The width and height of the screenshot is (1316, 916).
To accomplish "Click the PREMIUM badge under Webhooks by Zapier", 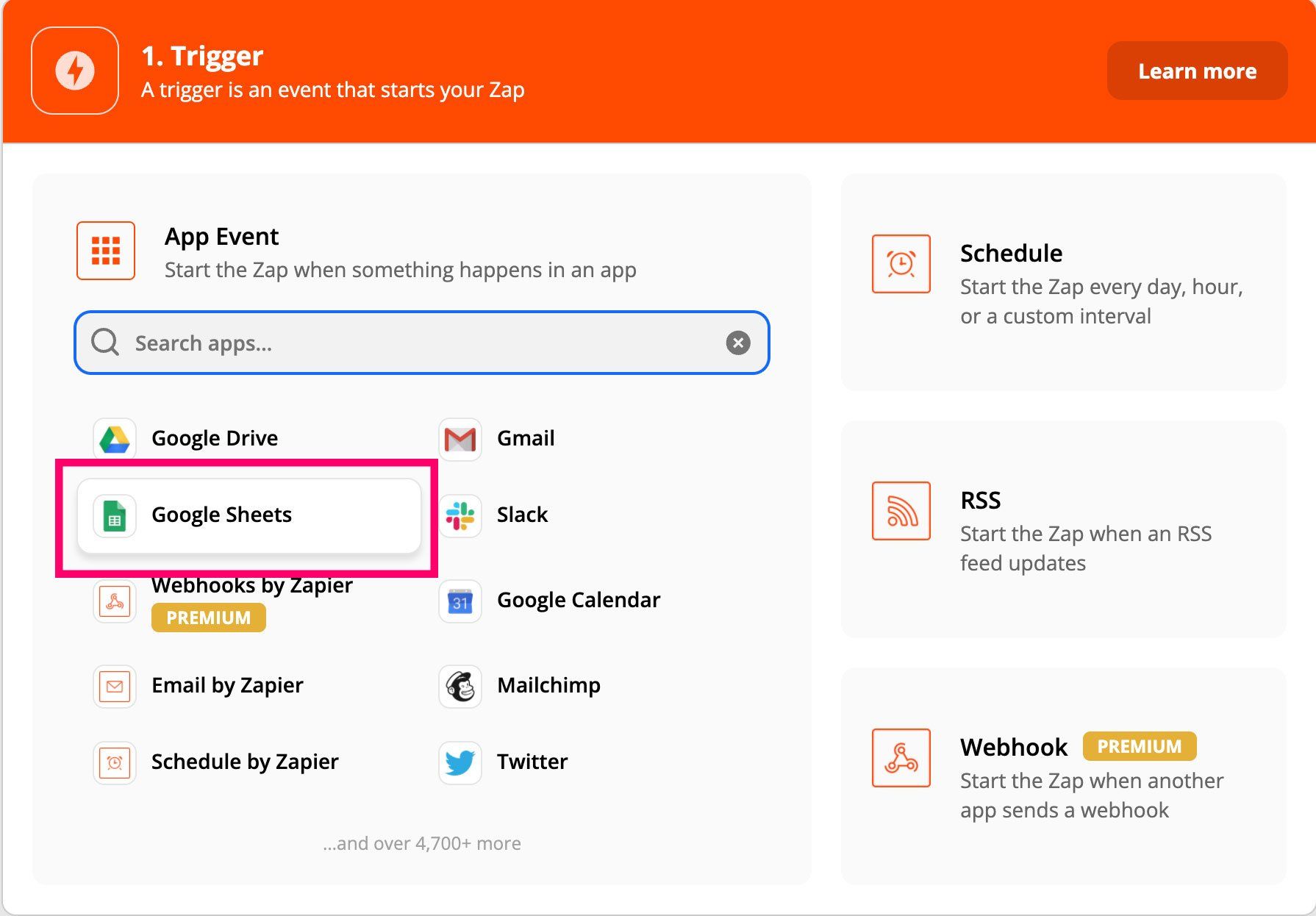I will click(209, 618).
